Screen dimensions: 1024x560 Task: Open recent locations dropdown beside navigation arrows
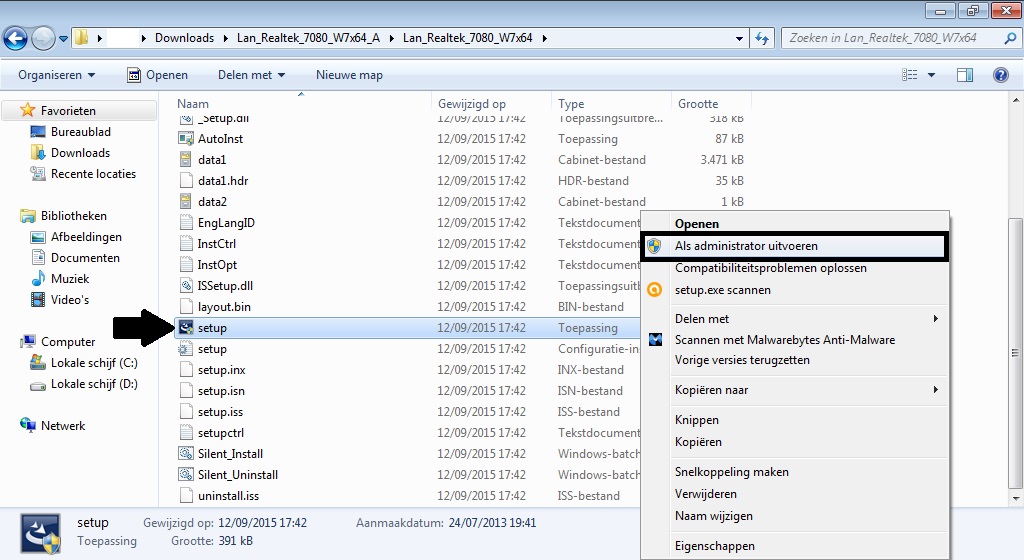63,39
